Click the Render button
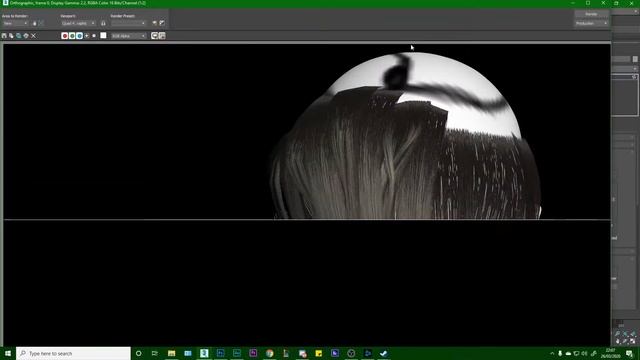 pyautogui.click(x=591, y=14)
